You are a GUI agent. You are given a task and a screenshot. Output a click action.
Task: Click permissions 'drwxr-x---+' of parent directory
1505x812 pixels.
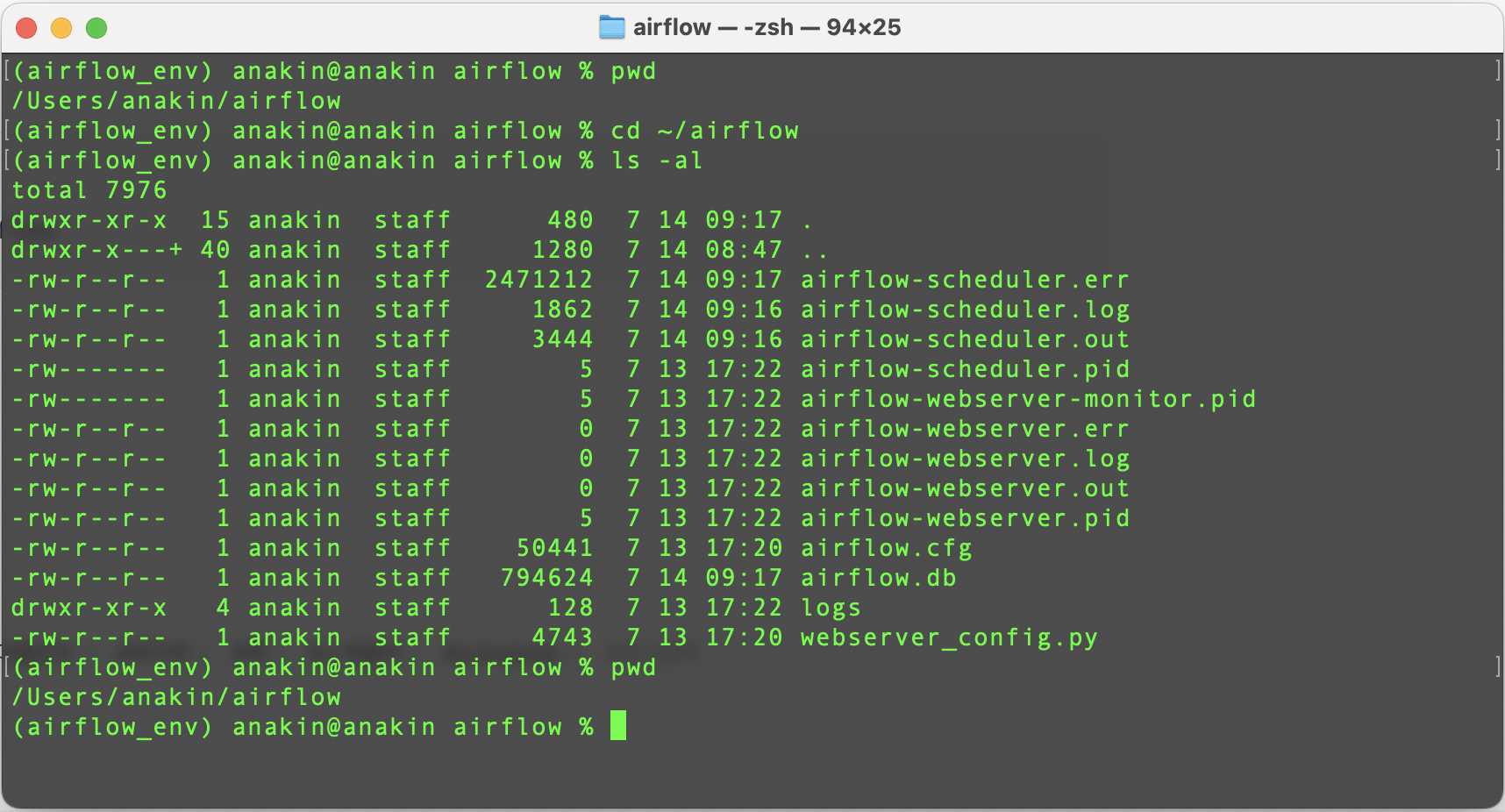click(x=96, y=250)
